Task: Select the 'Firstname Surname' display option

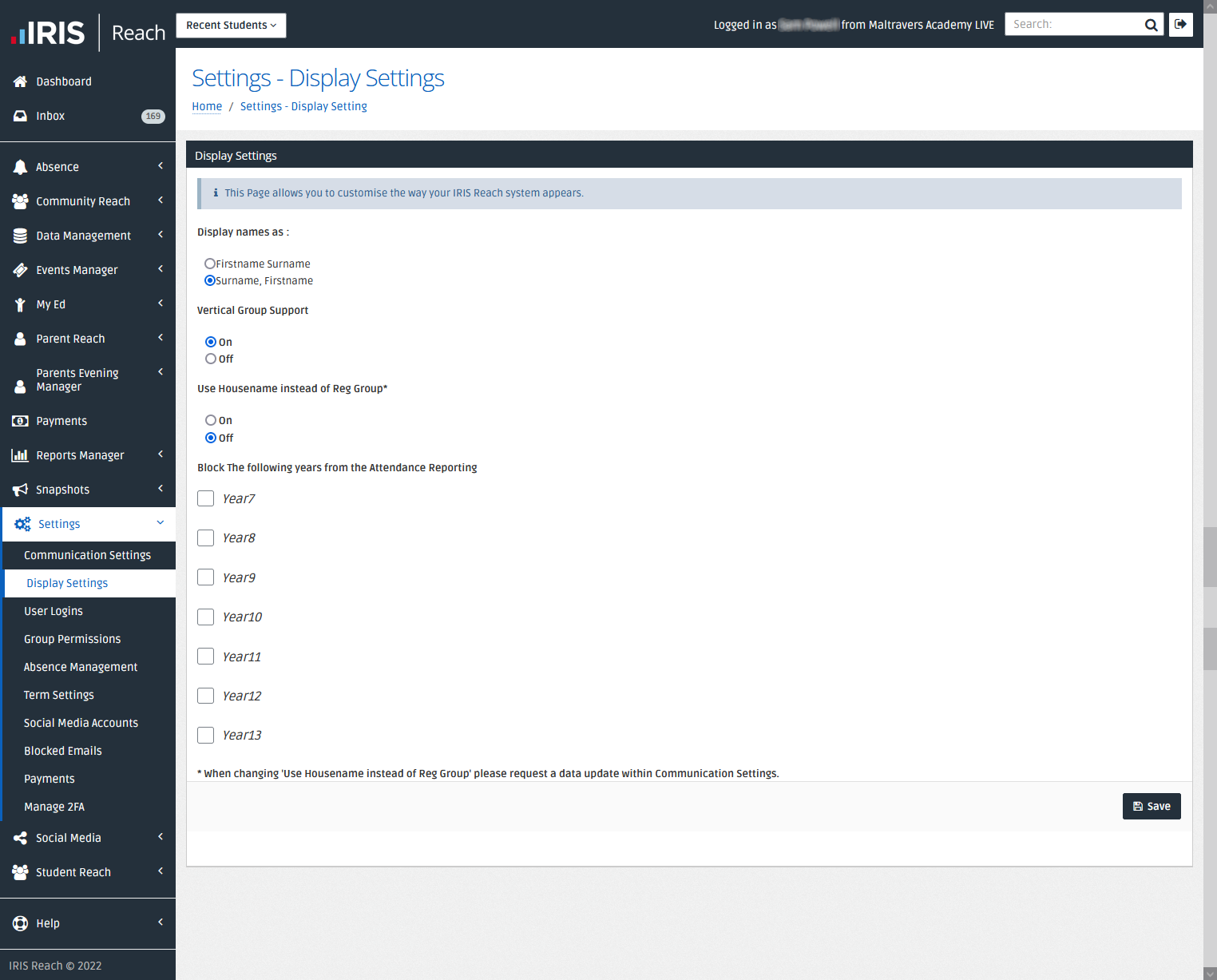Action: click(x=209, y=263)
